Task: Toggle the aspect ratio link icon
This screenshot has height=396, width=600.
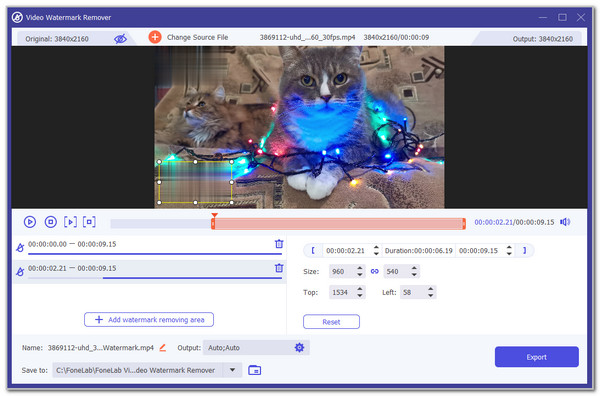Action: (375, 271)
